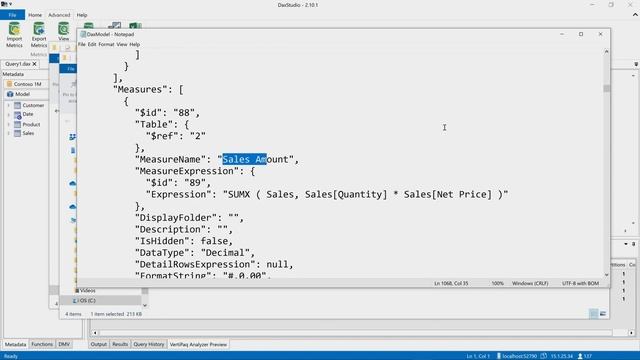Click the SUMX expression text
This screenshot has height=360, width=640.
click(x=366, y=194)
